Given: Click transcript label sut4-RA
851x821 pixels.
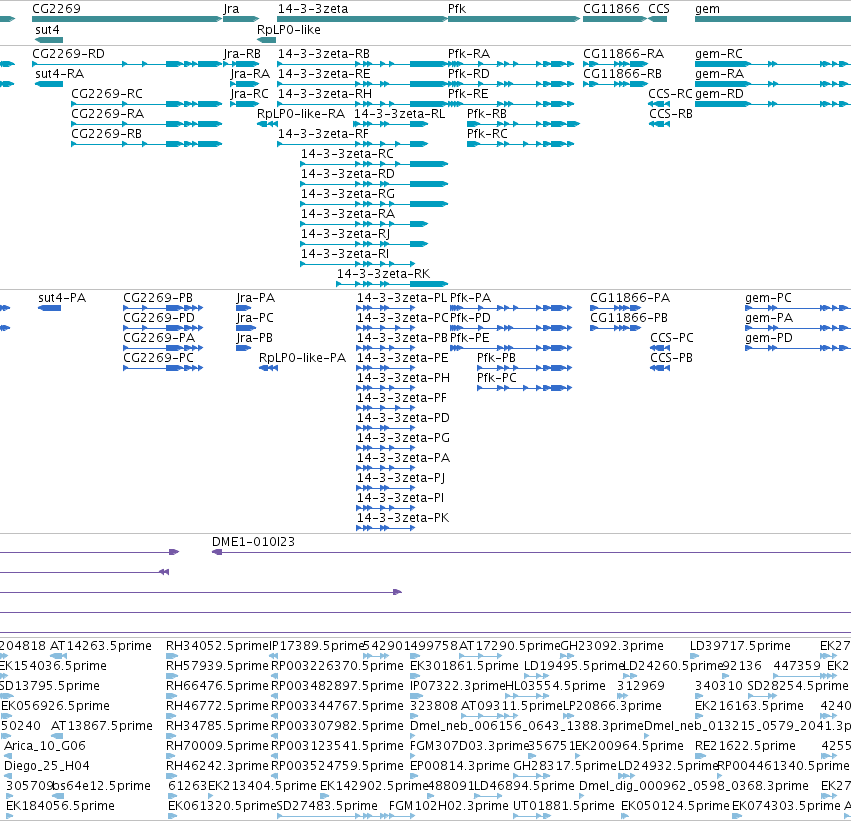Looking at the screenshot, I should (x=60, y=74).
